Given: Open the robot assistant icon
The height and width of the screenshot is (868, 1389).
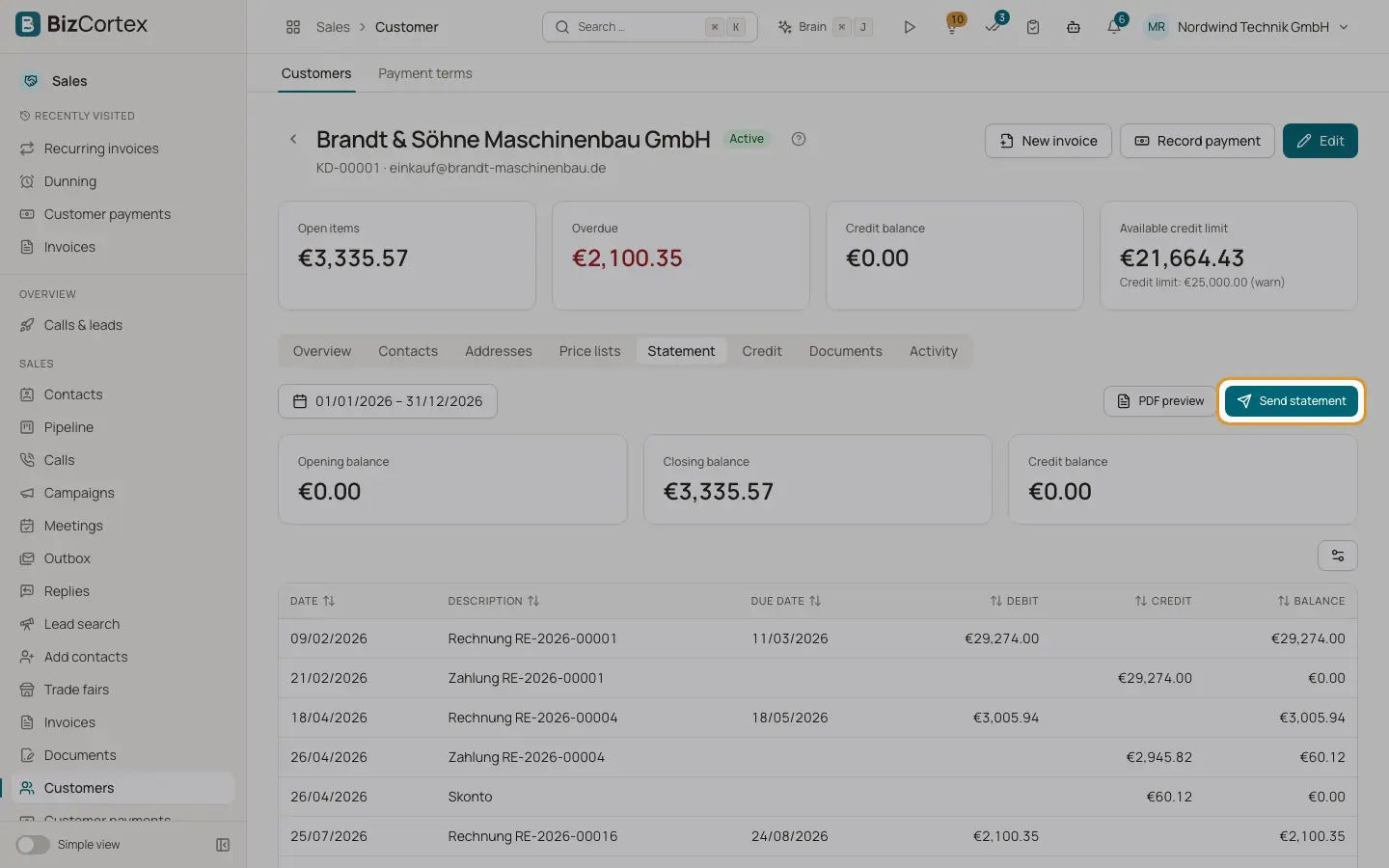Looking at the screenshot, I should coord(1074,27).
